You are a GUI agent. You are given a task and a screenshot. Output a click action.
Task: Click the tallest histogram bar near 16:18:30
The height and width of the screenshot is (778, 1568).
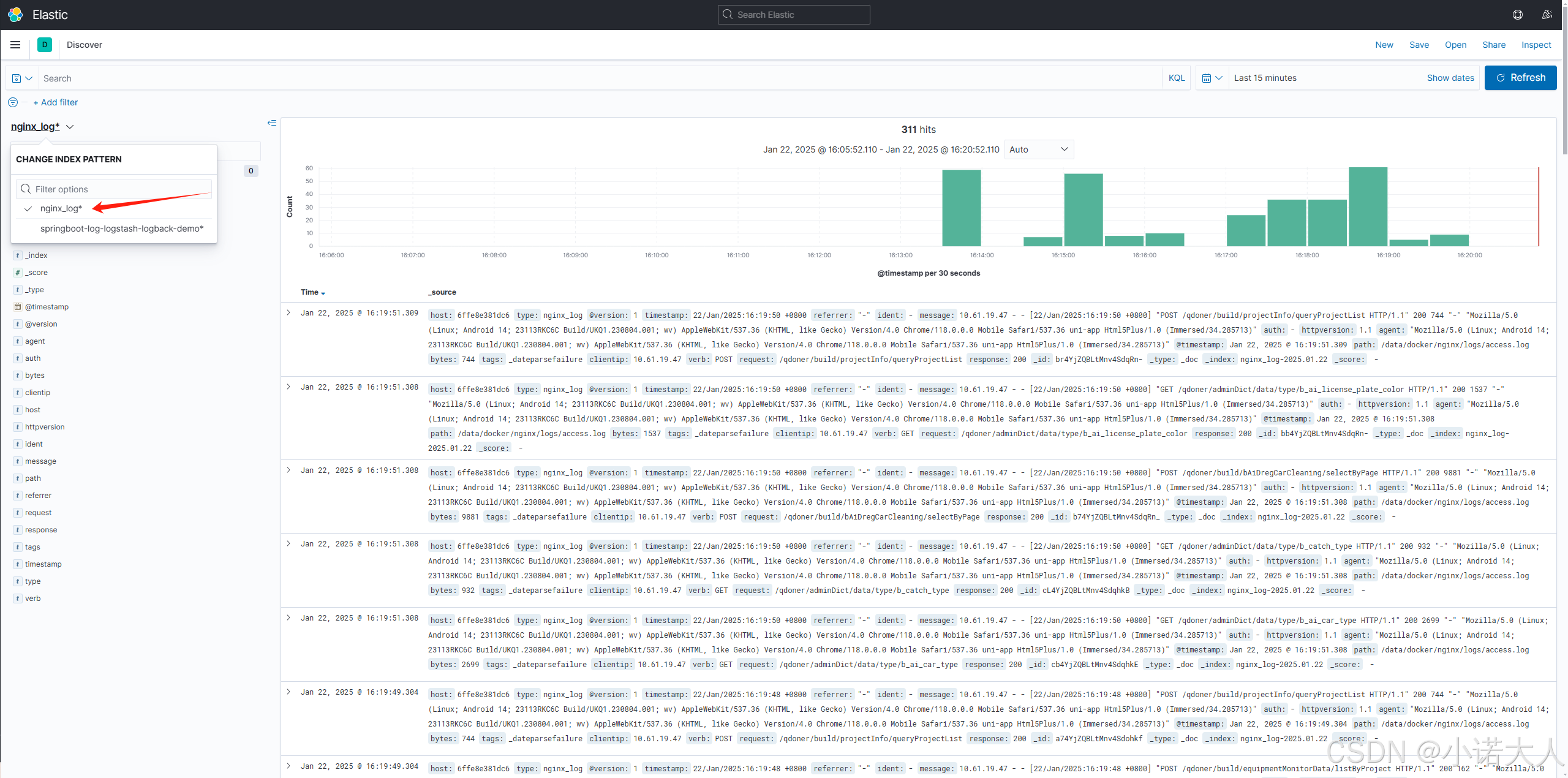point(1368,207)
